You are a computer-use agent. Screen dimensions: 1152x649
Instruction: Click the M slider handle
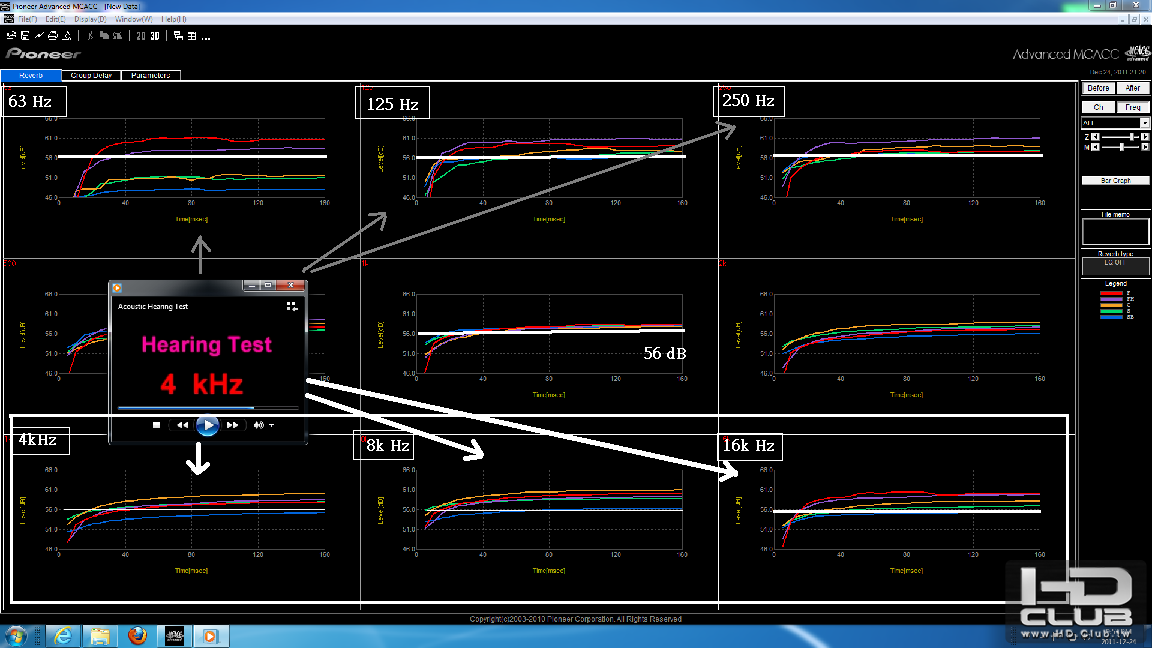tap(1121, 147)
